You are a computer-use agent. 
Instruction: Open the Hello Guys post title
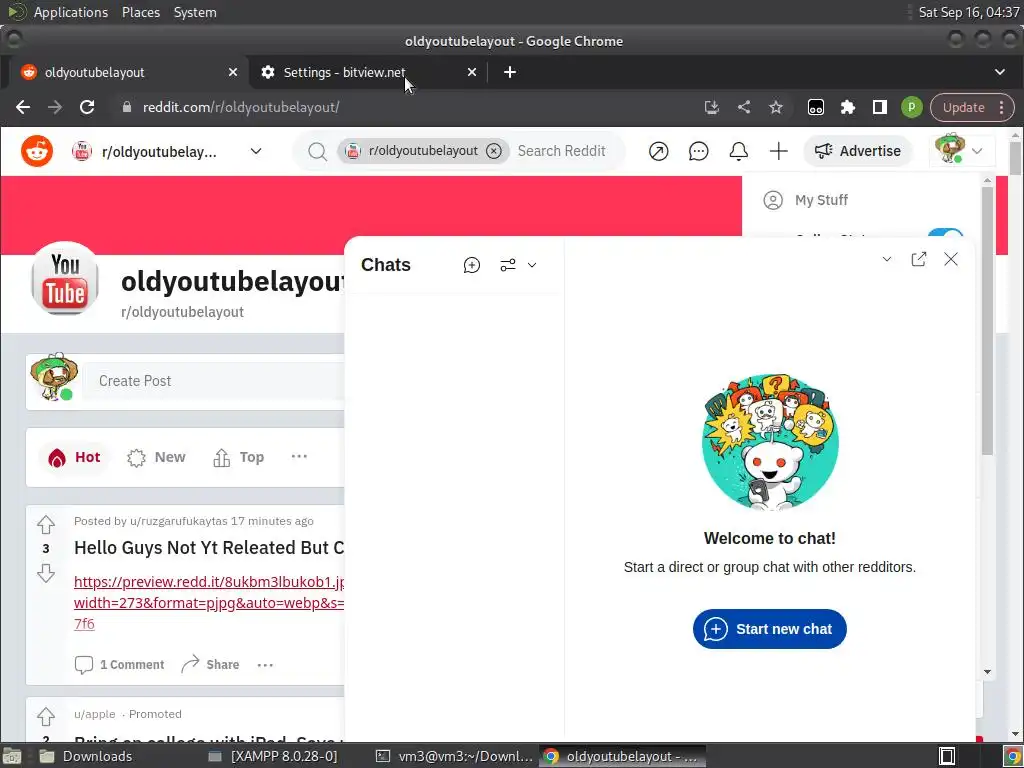point(209,547)
